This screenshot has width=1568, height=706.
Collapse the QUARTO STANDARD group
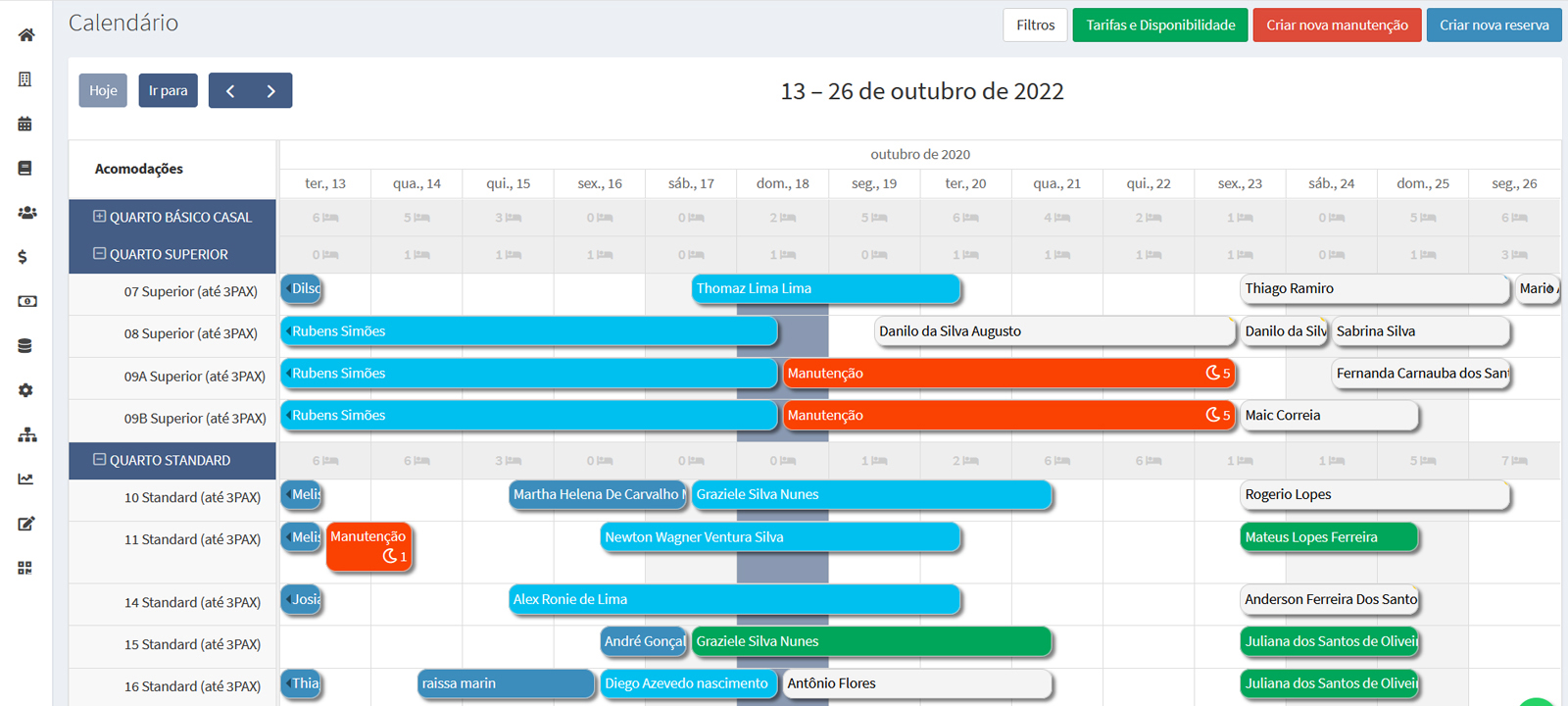(x=99, y=460)
